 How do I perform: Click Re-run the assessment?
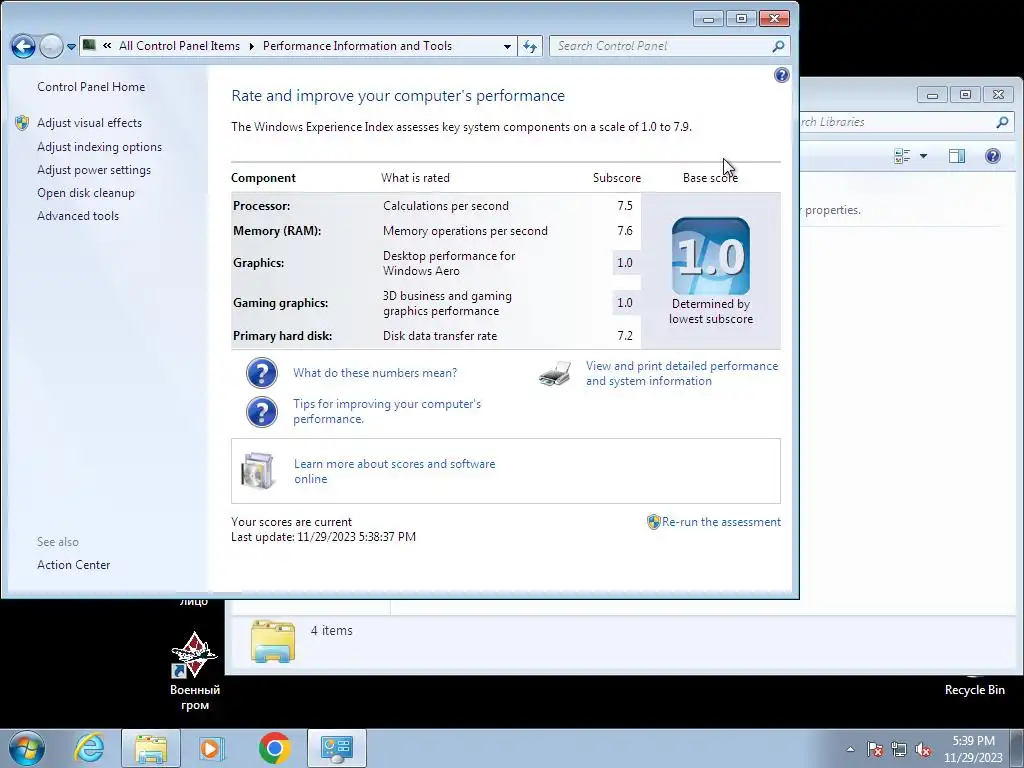[x=721, y=522]
